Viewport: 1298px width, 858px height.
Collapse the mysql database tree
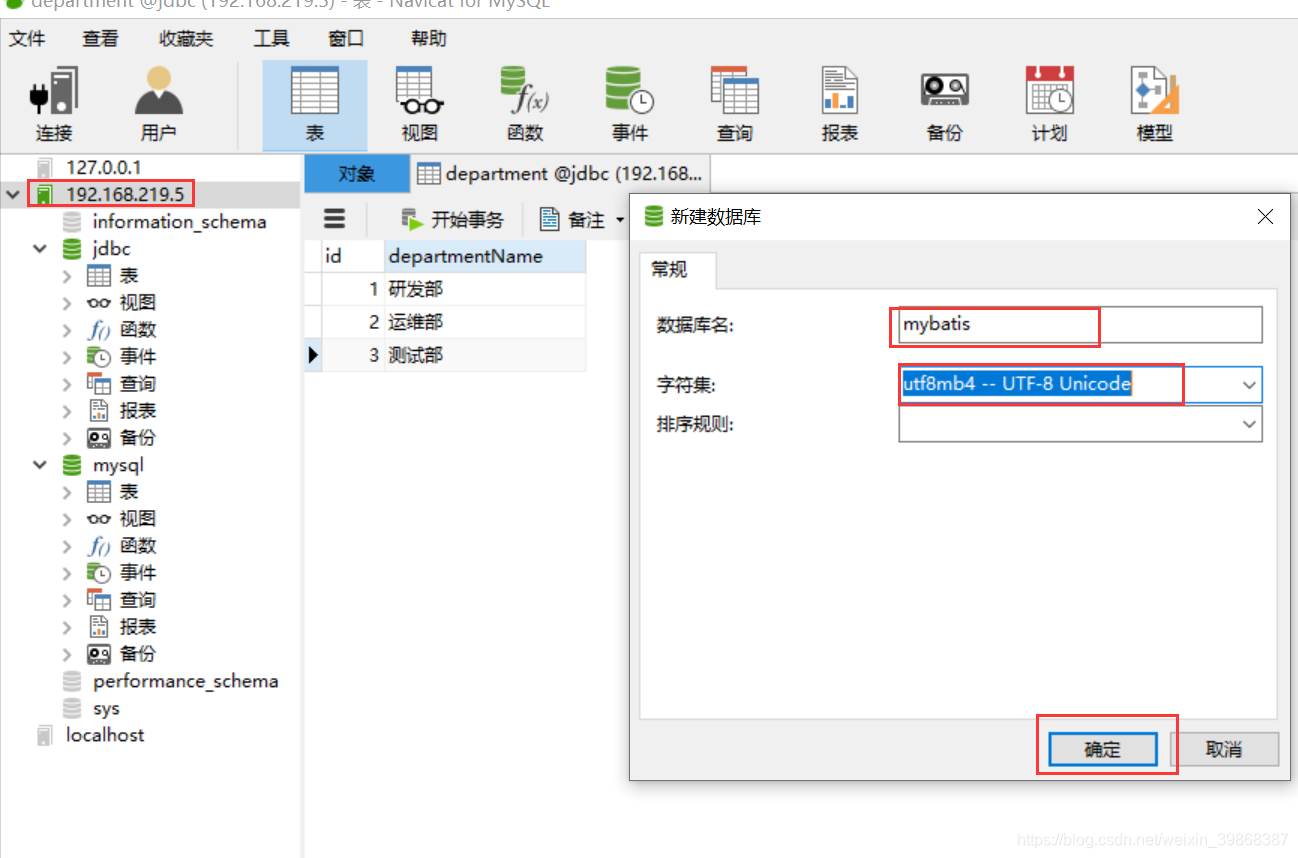(40, 464)
